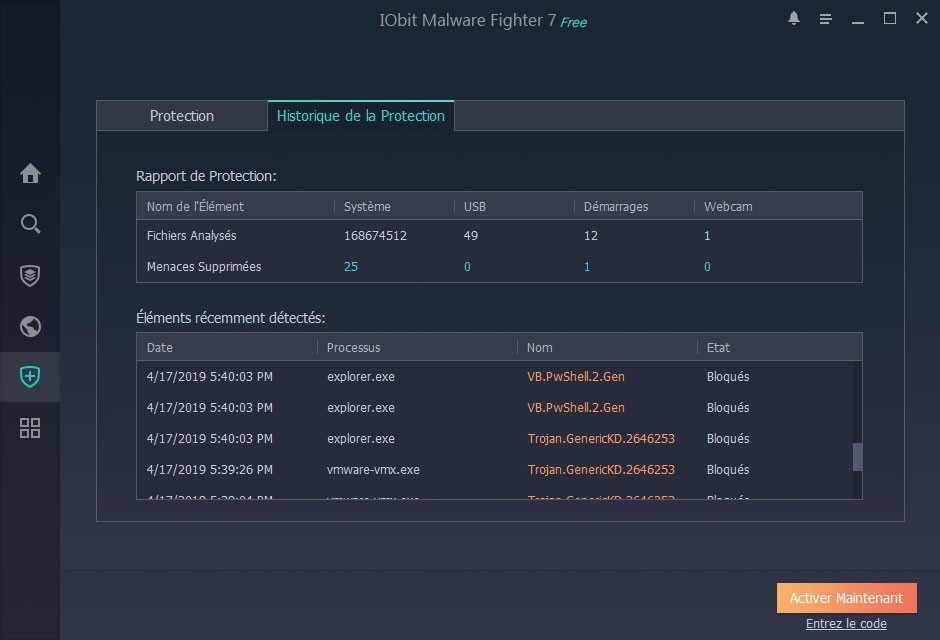Click the Système column header
Viewport: 940px width, 640px height.
pos(394,206)
